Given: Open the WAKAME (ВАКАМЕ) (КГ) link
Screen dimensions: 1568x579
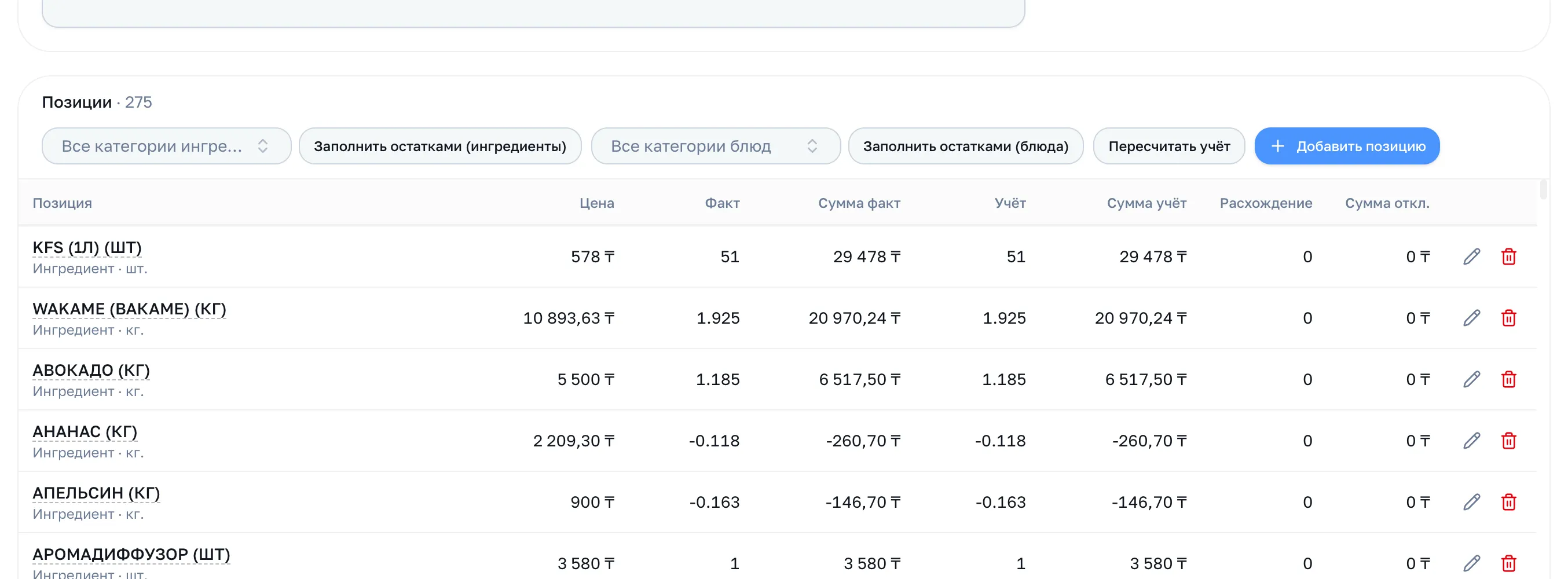Looking at the screenshot, I should (x=129, y=309).
